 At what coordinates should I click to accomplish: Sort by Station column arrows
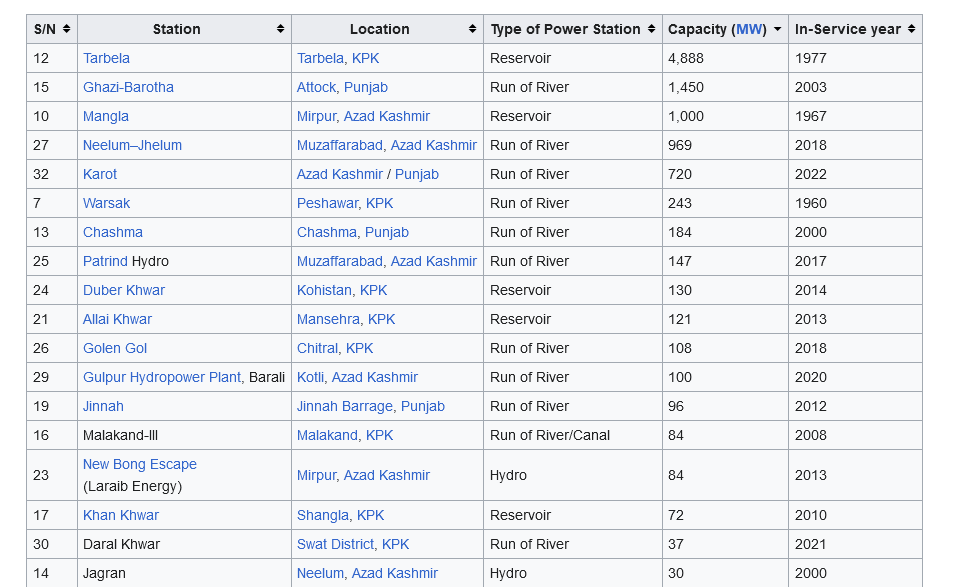[280, 29]
